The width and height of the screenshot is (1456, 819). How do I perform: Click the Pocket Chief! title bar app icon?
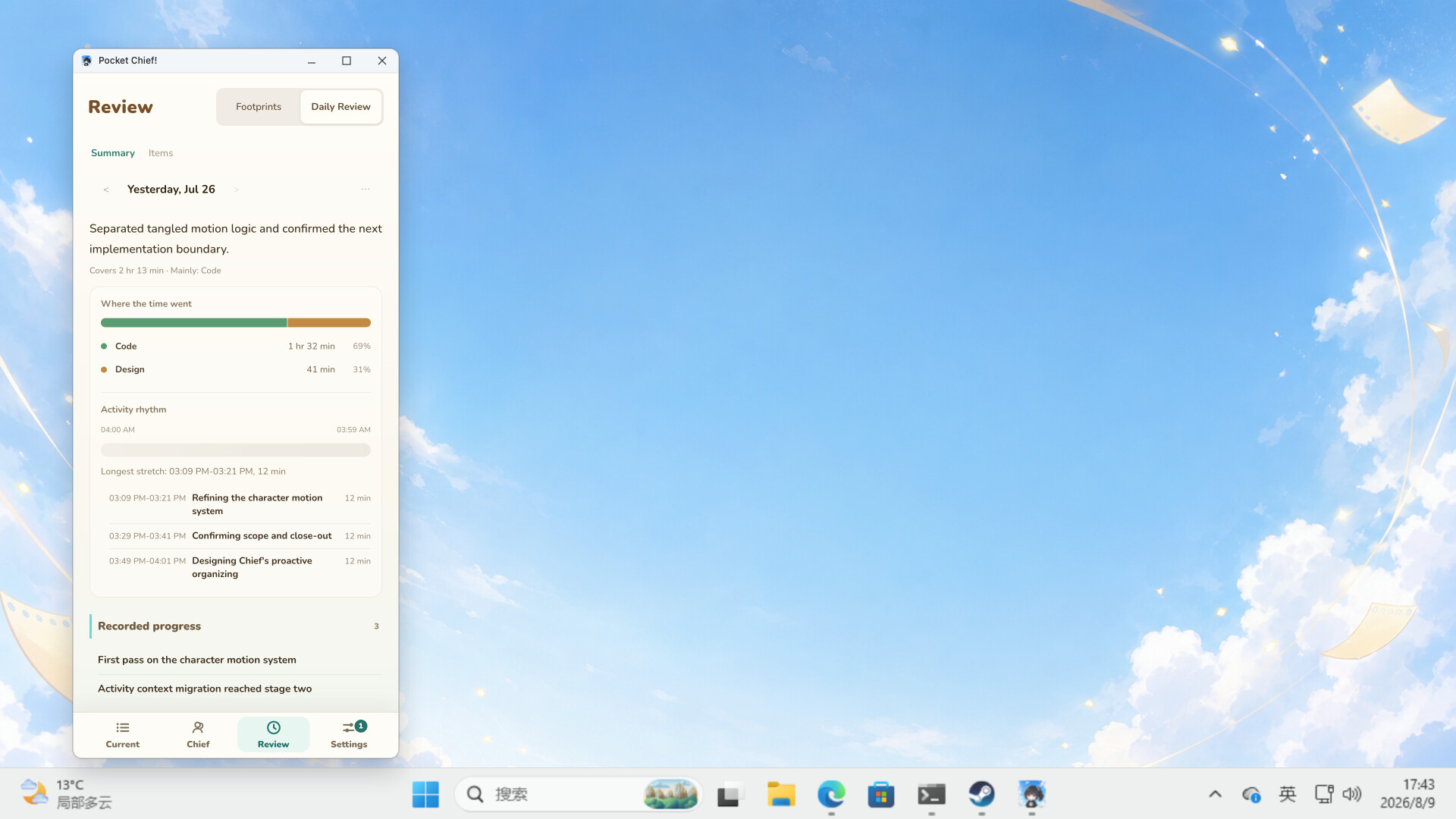click(x=86, y=61)
